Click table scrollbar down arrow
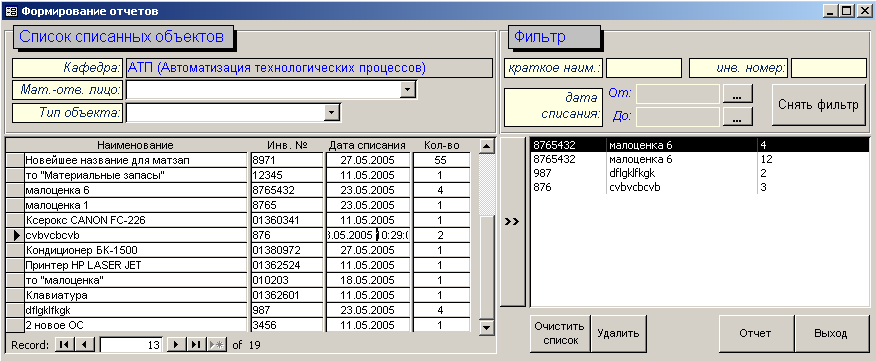This screenshot has width=876, height=361. coord(487,327)
